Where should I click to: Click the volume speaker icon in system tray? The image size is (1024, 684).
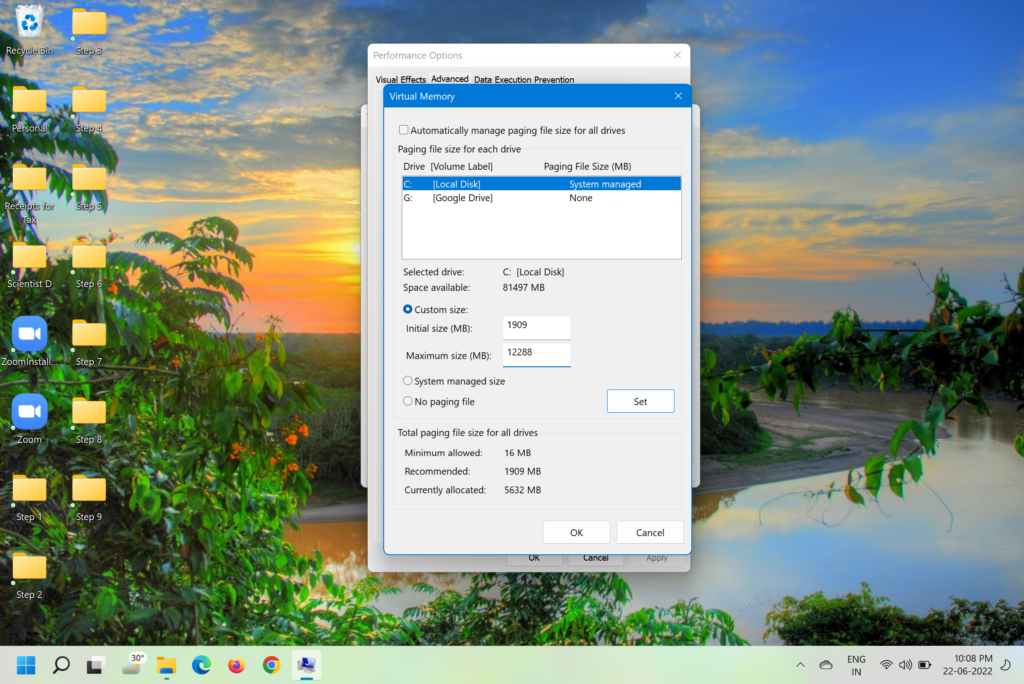click(x=905, y=665)
